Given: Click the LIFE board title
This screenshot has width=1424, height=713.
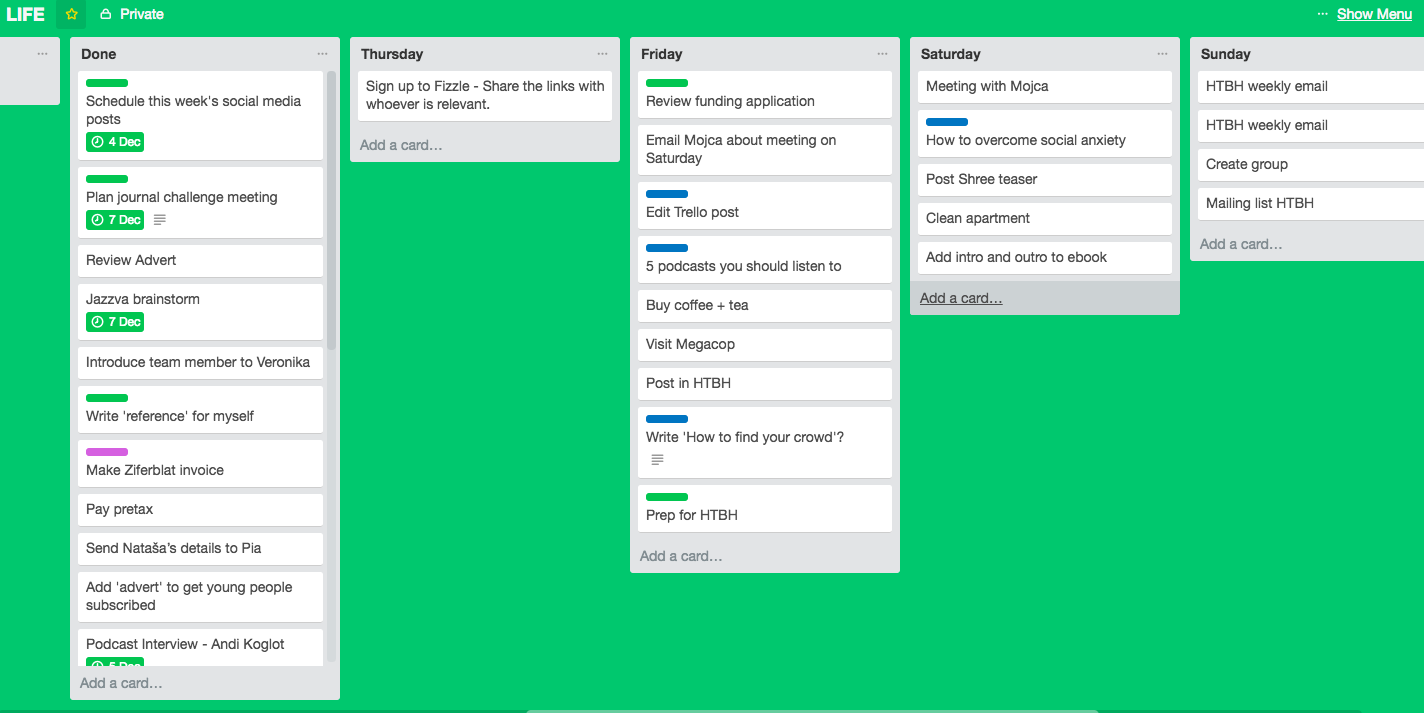Looking at the screenshot, I should coord(26,14).
